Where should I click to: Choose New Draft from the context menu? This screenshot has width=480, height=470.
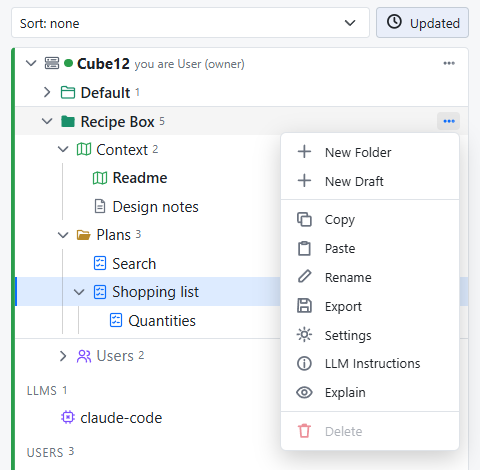click(370, 181)
